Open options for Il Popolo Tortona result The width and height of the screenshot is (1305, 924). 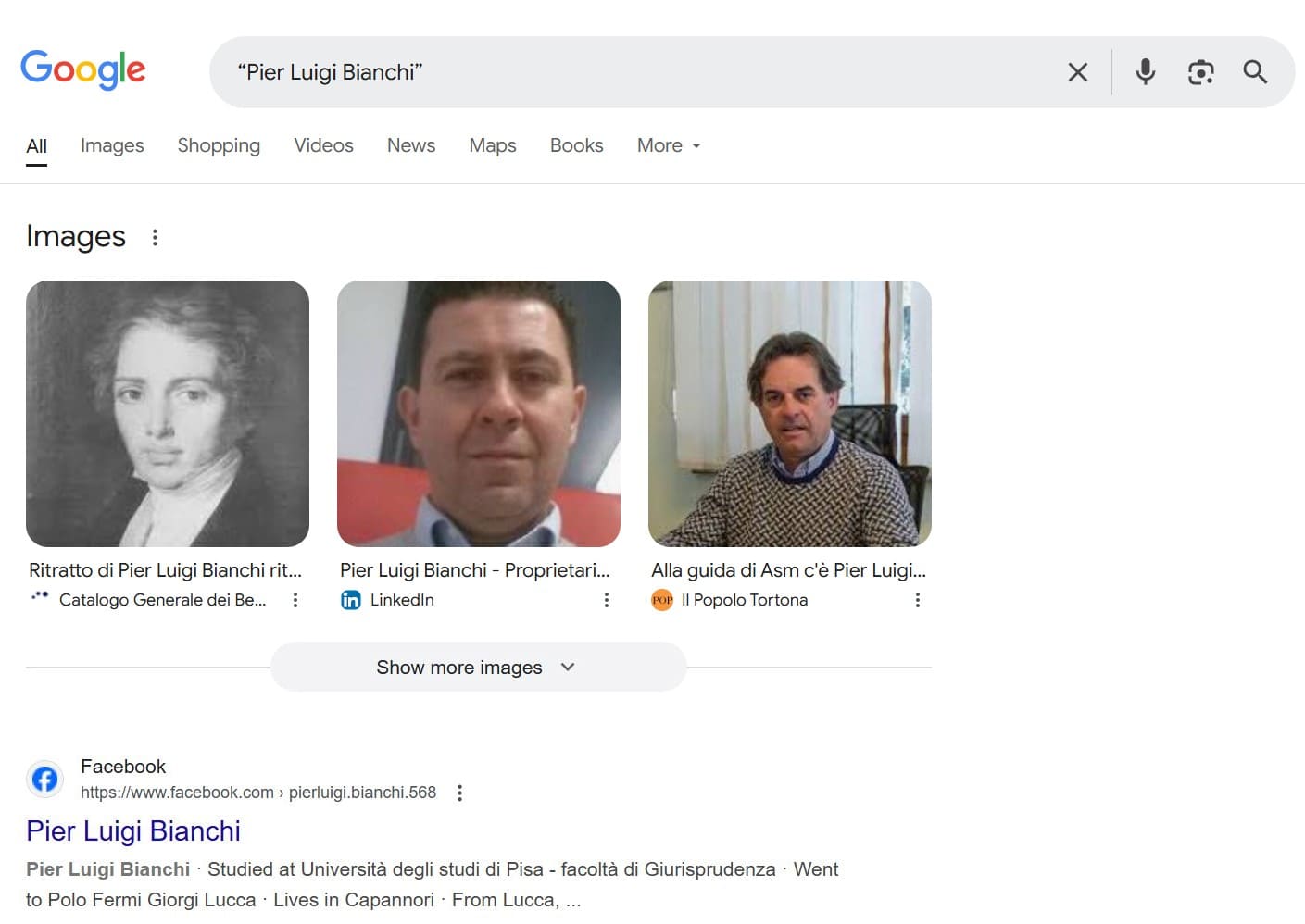coord(918,600)
